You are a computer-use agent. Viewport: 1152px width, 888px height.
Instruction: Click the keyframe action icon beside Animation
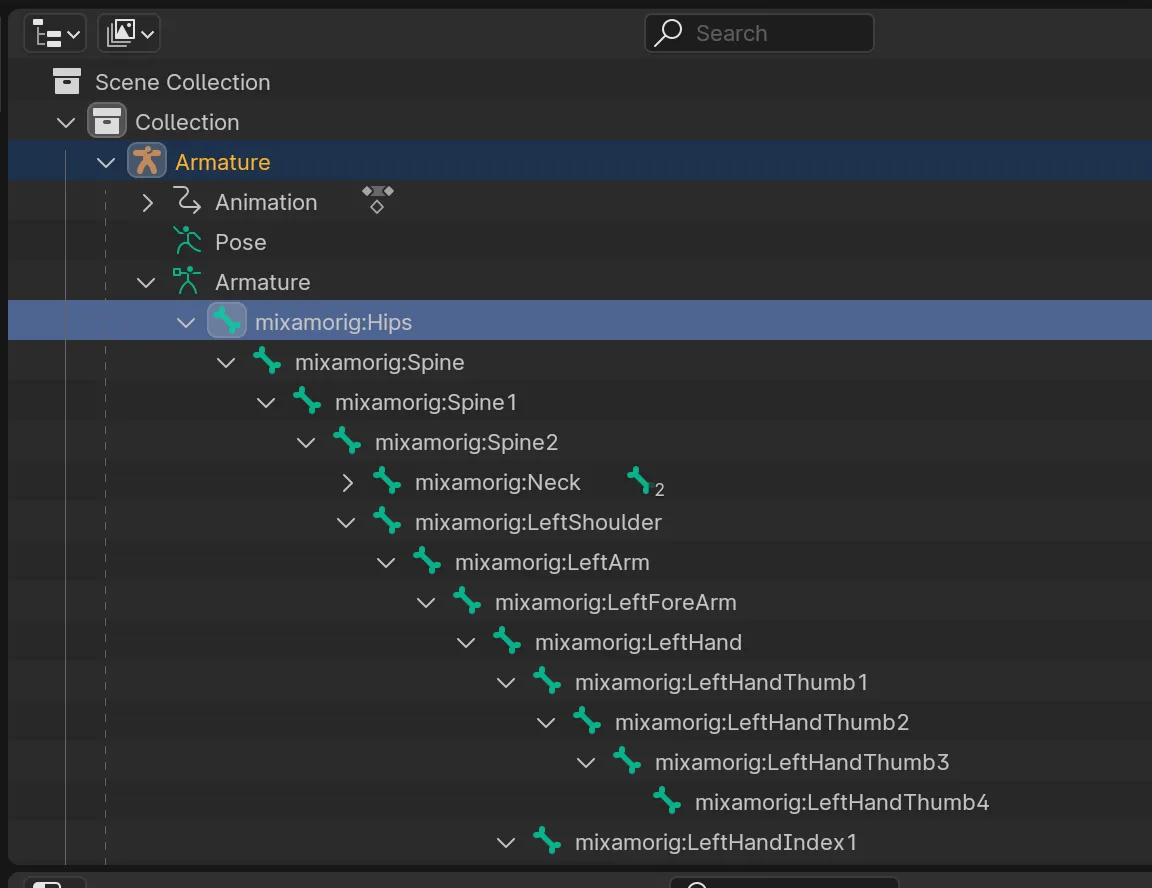click(x=377, y=198)
